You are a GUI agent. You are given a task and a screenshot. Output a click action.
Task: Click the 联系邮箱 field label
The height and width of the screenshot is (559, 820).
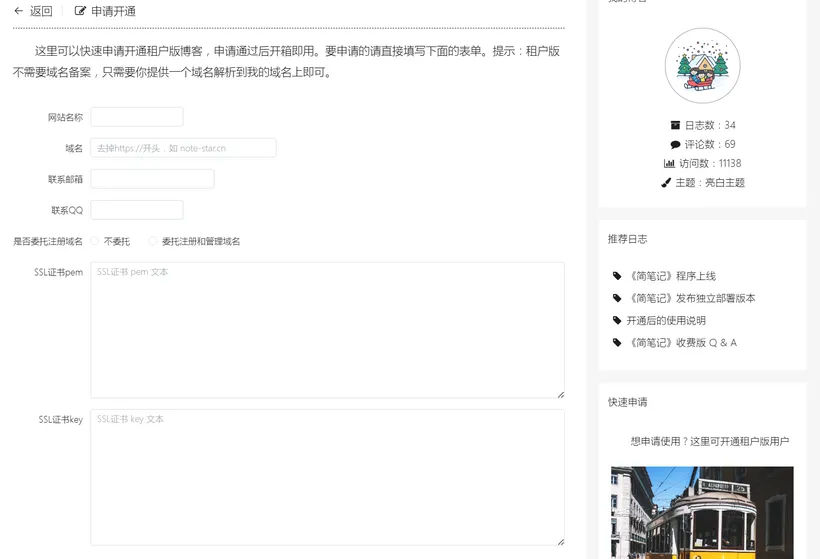(65, 179)
